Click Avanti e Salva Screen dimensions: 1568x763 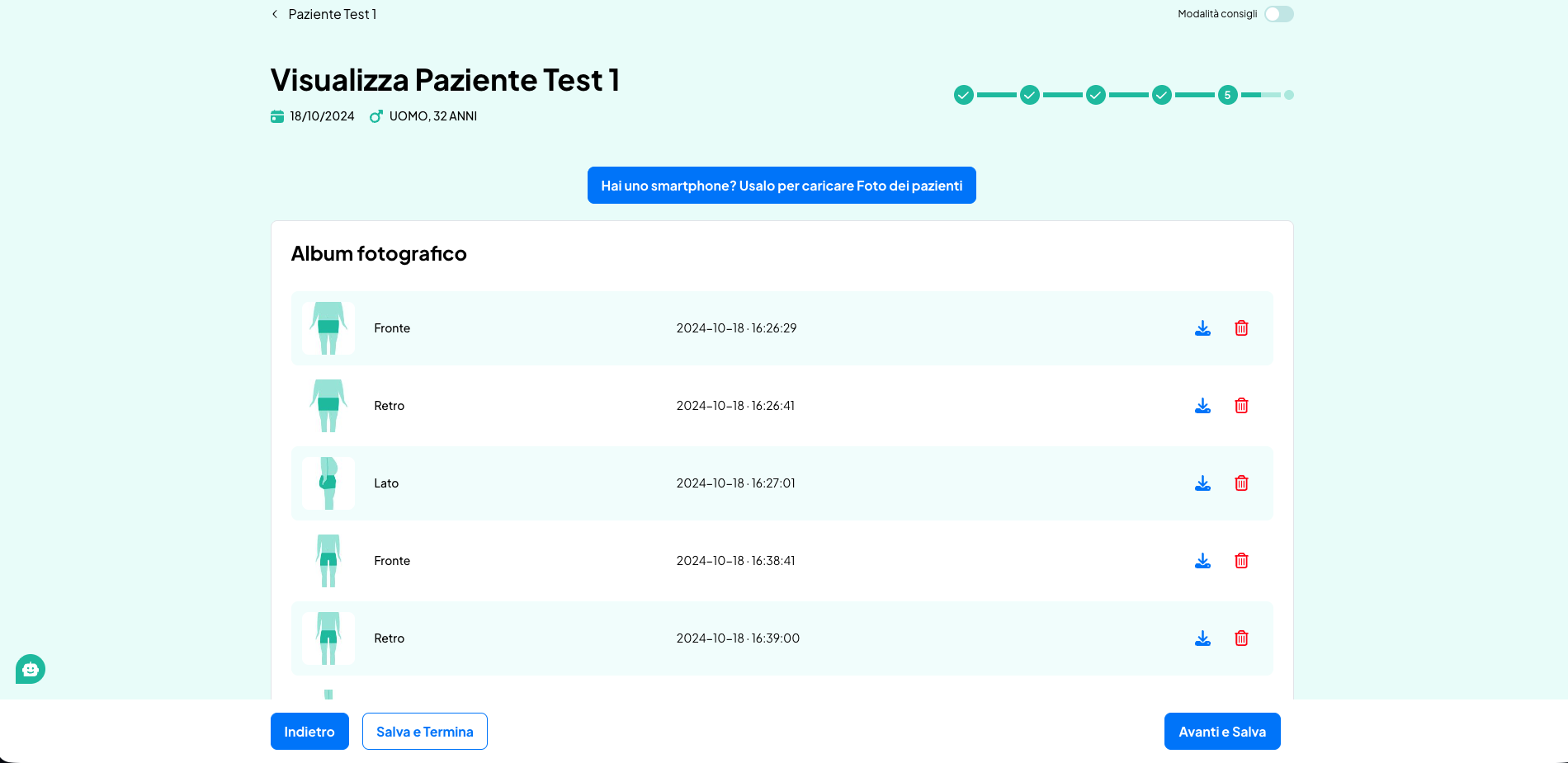pyautogui.click(x=1221, y=732)
